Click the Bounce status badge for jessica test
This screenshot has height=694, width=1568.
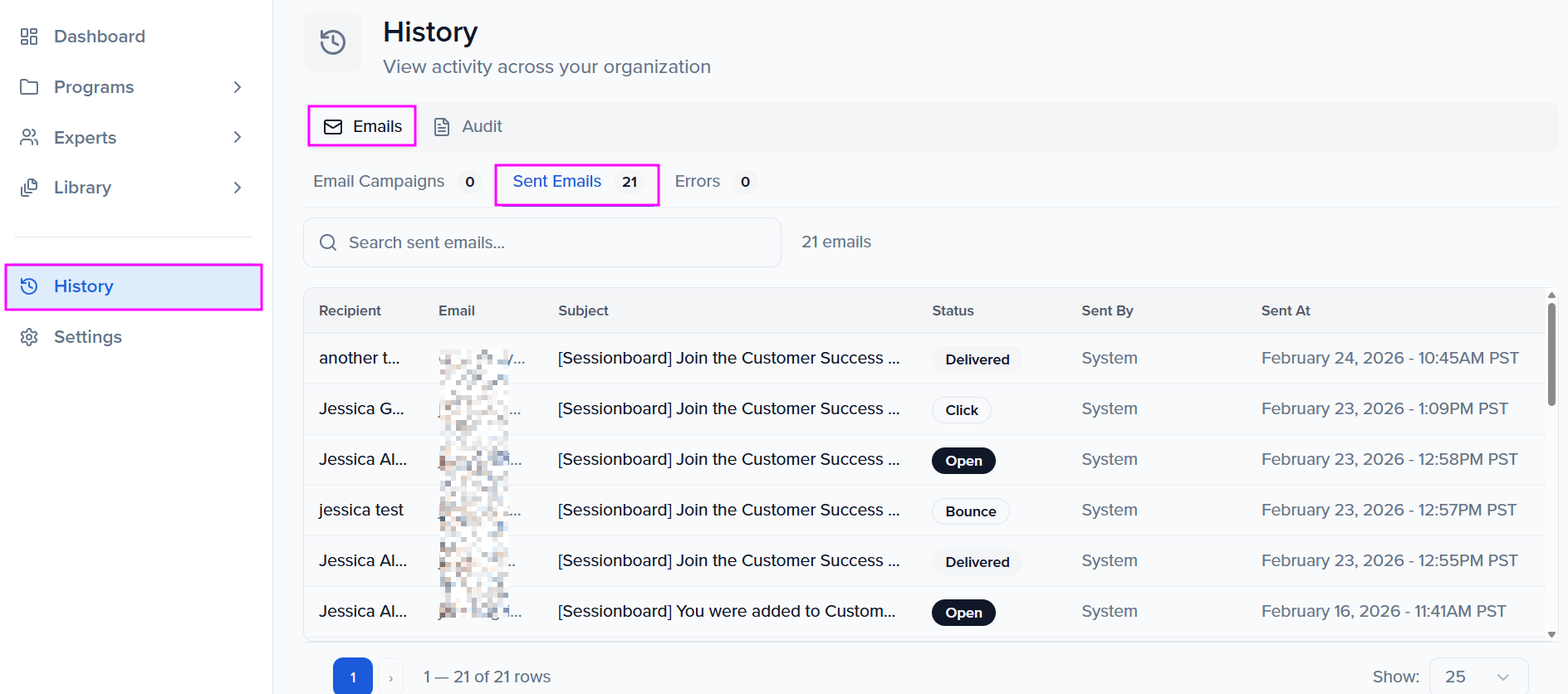(970, 511)
